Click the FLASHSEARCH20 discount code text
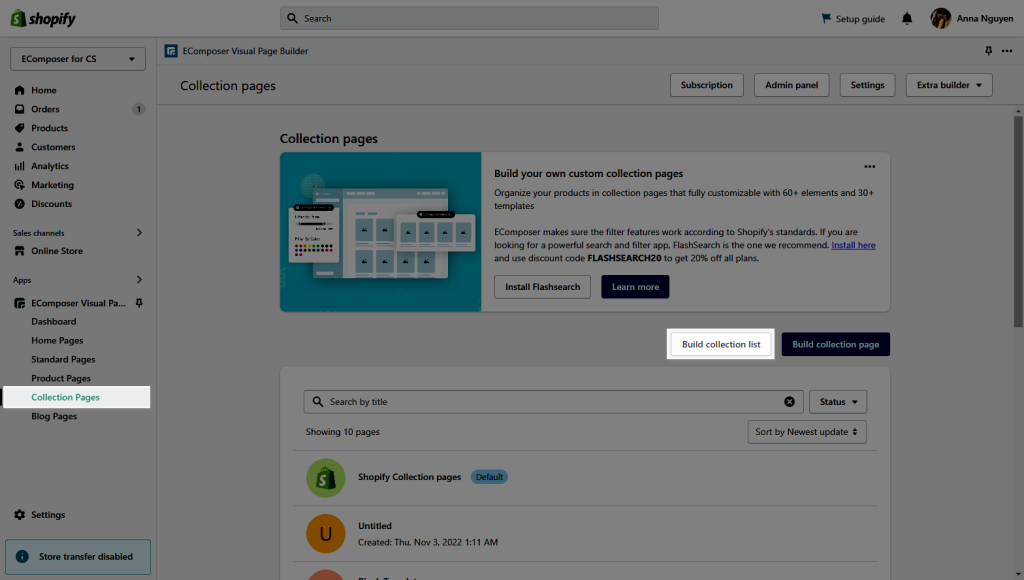Viewport: 1024px width, 580px height. click(x=624, y=258)
